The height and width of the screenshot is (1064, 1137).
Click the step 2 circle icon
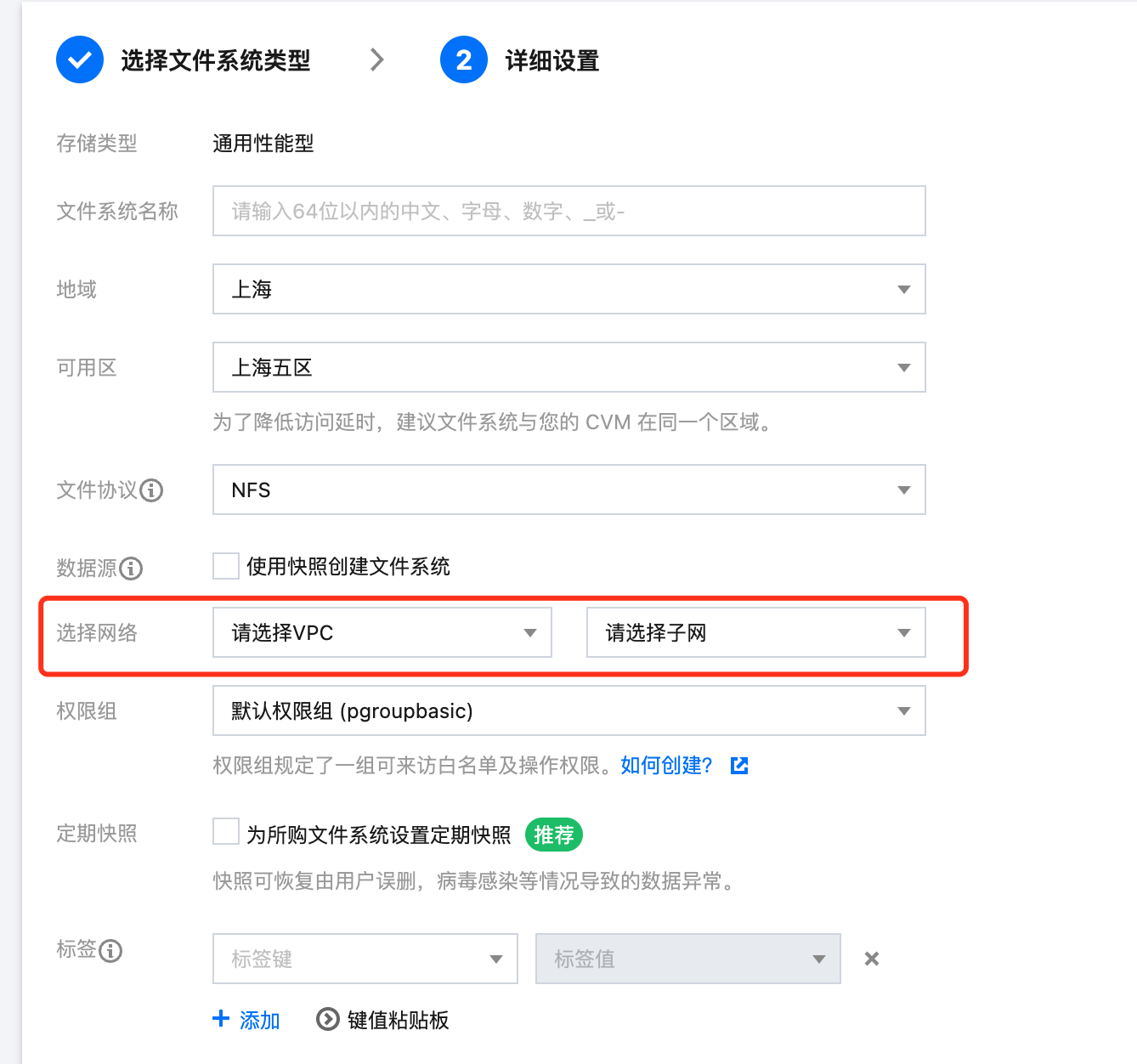coord(464,59)
